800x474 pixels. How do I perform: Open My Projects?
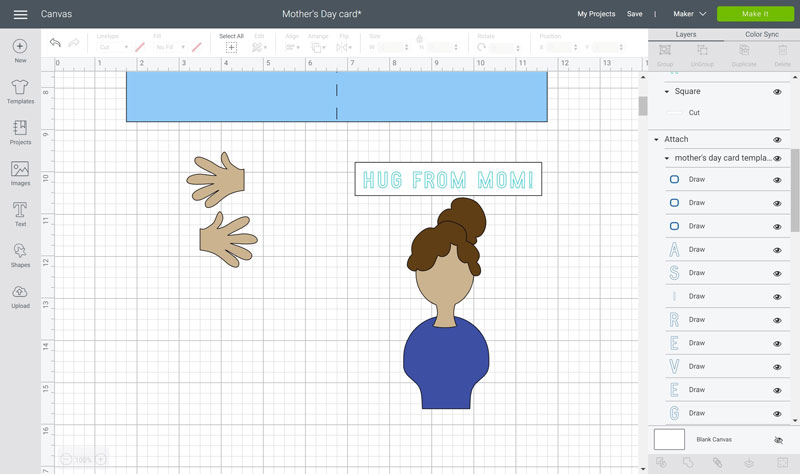click(x=596, y=14)
